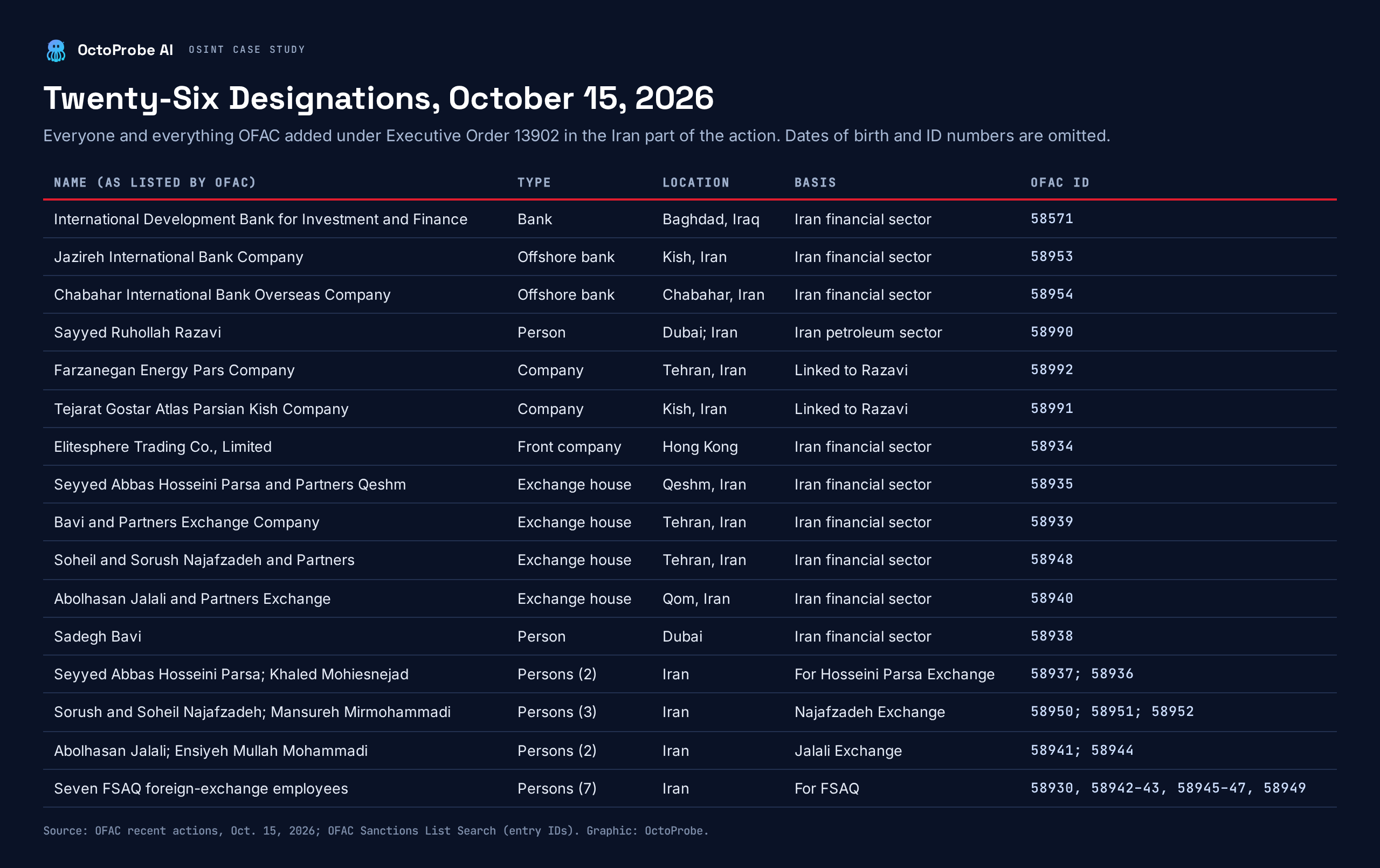Click OFAC ID 58935
This screenshot has height=868, width=1380.
[1052, 484]
